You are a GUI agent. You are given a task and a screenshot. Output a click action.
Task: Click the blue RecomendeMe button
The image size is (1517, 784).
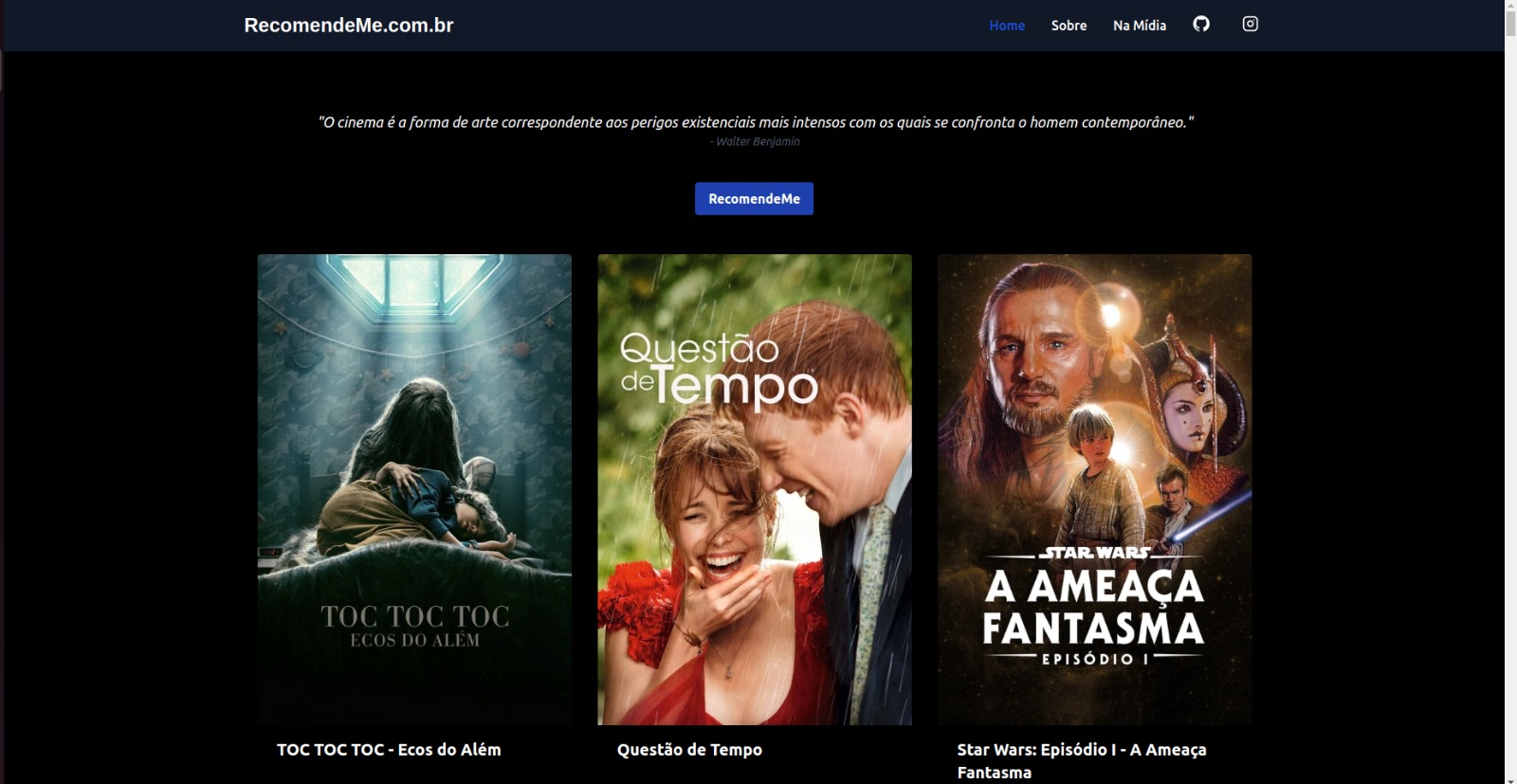click(x=754, y=198)
